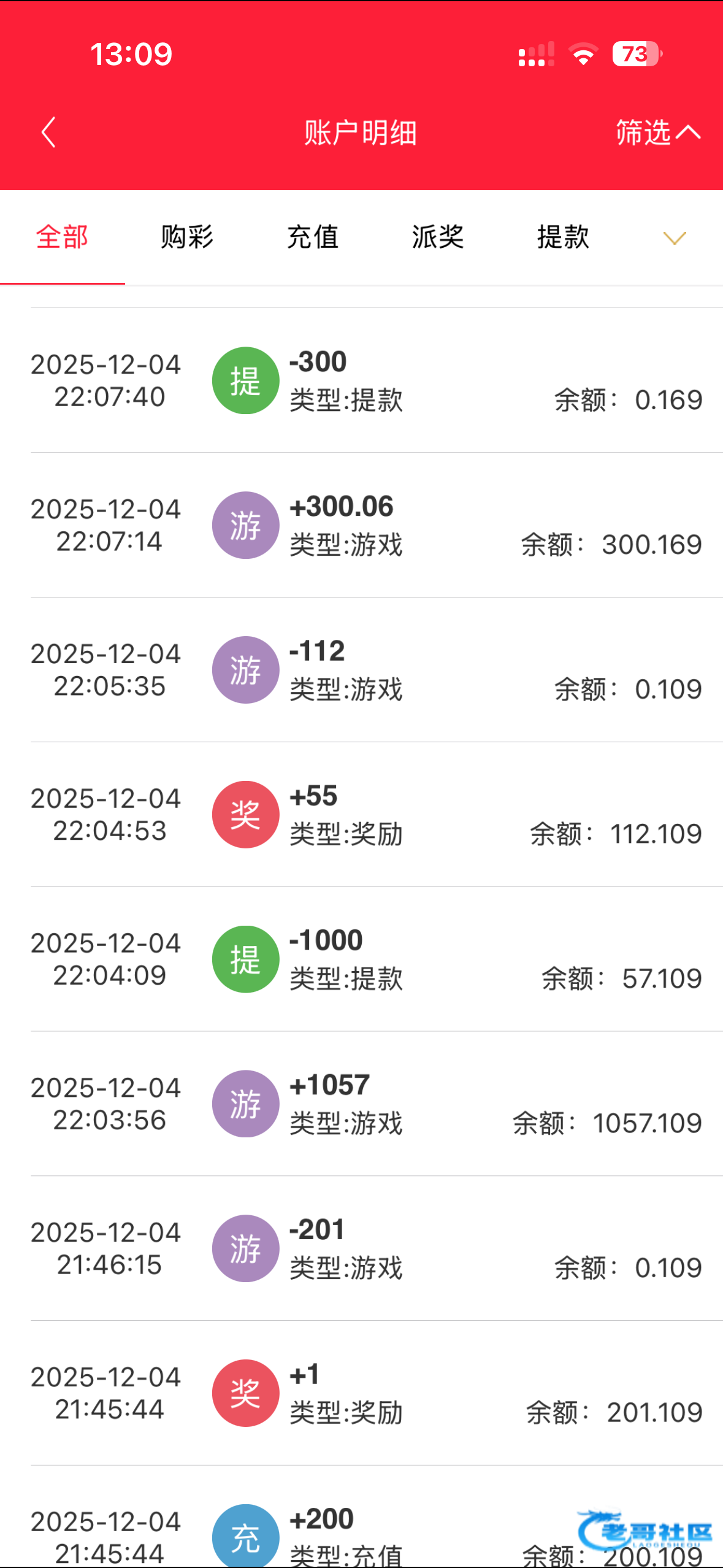This screenshot has width=723, height=1568.
Task: Tap green 提 icon for -300 withdrawal
Action: pyautogui.click(x=245, y=381)
